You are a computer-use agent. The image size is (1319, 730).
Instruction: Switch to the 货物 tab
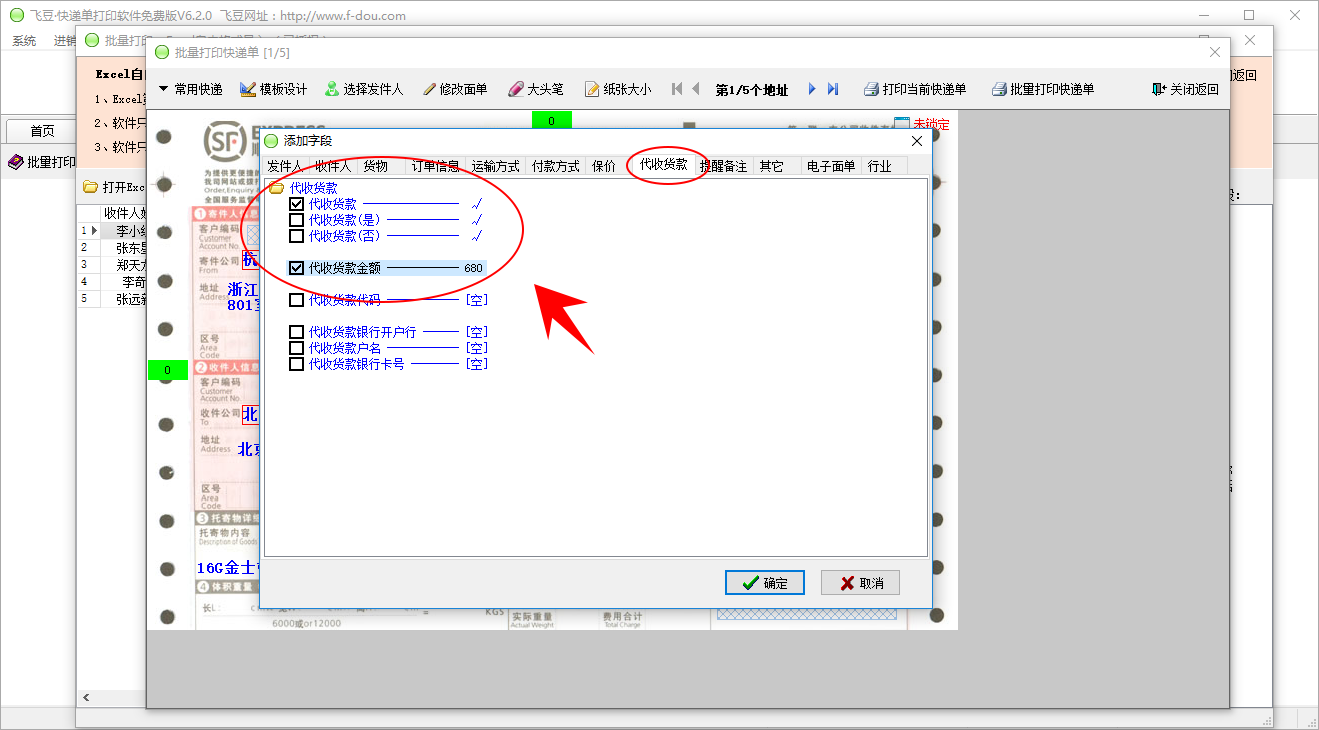[x=376, y=166]
